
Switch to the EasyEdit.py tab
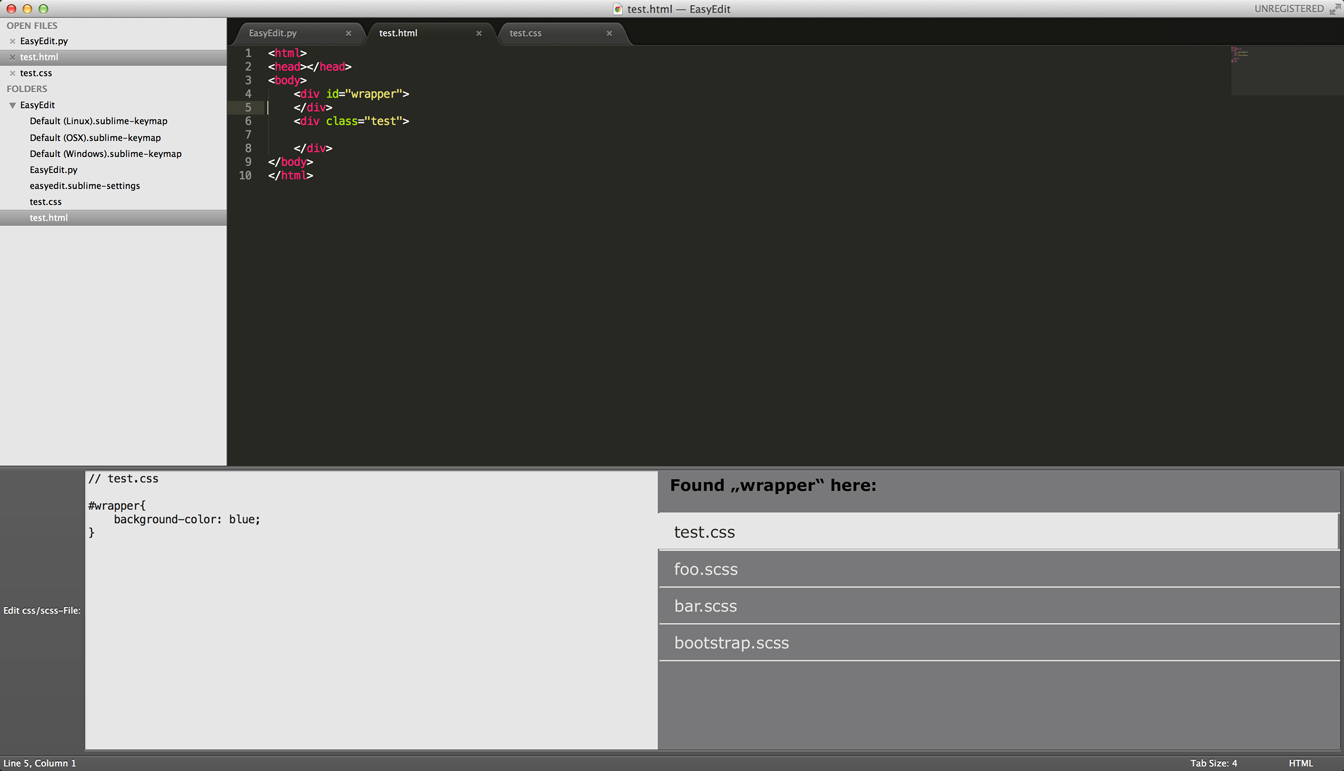[298, 33]
